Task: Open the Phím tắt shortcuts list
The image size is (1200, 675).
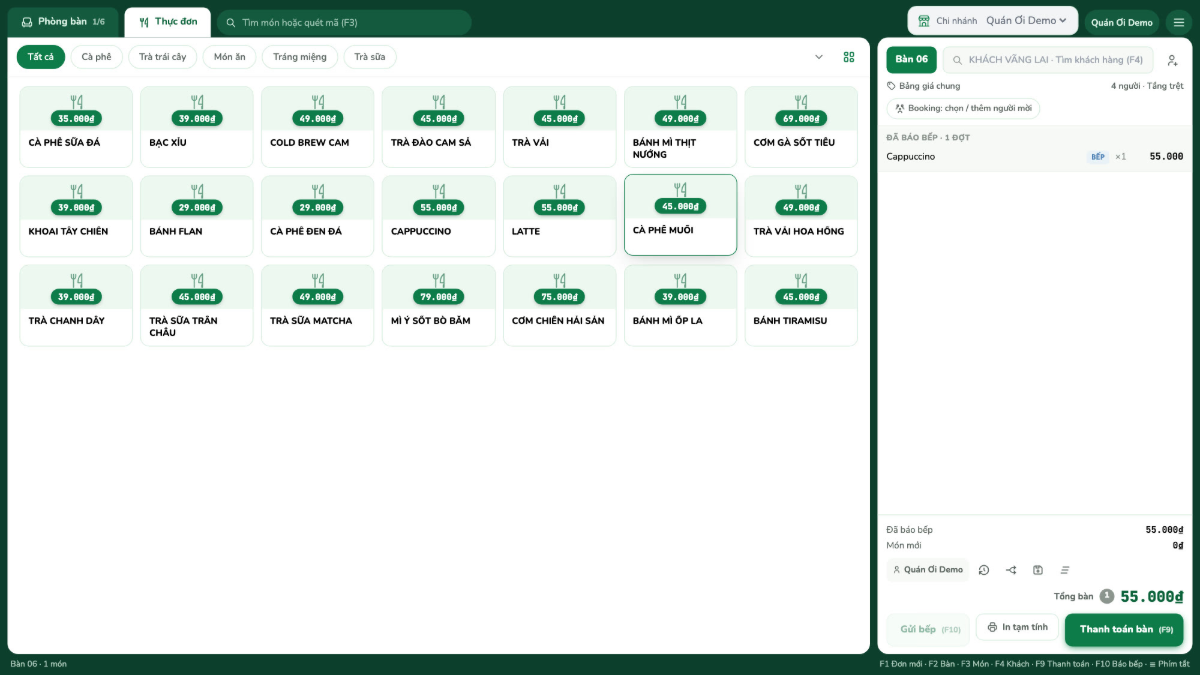Action: [1168, 664]
